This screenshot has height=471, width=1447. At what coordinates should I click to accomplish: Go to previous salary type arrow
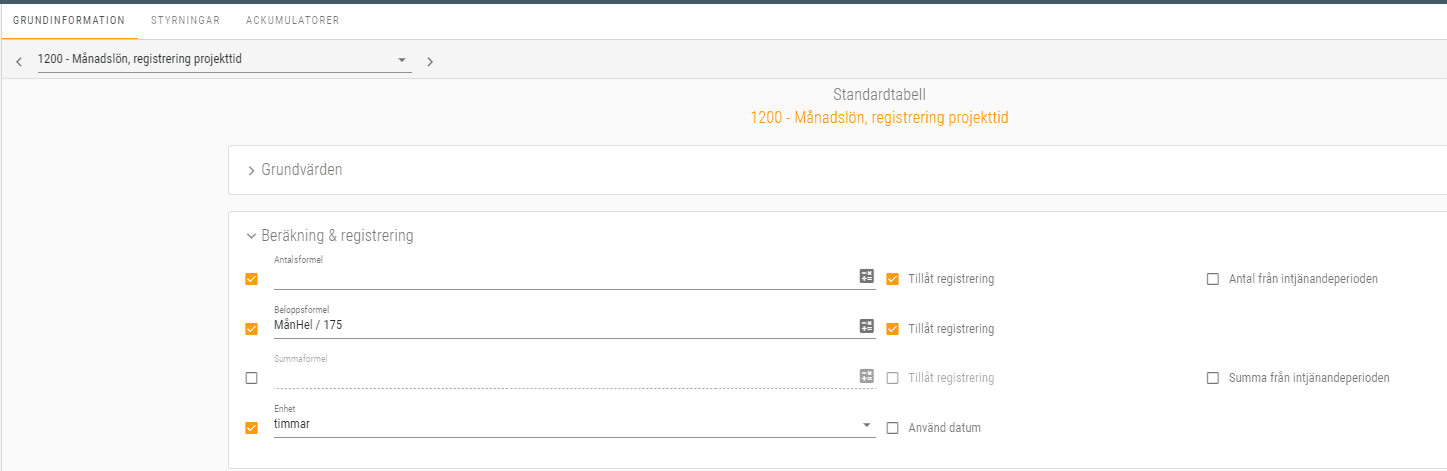(19, 61)
